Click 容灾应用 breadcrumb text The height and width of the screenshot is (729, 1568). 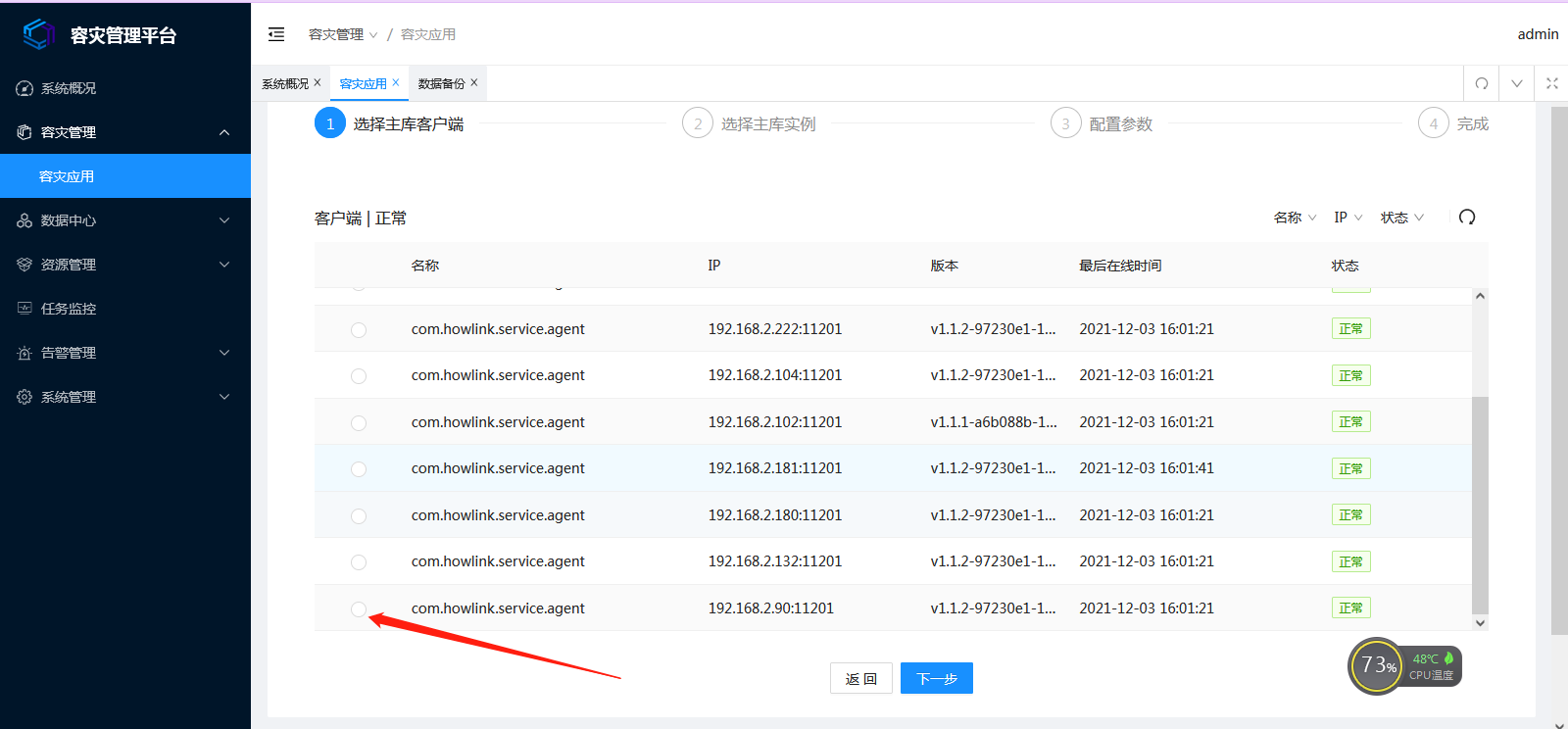[x=428, y=34]
